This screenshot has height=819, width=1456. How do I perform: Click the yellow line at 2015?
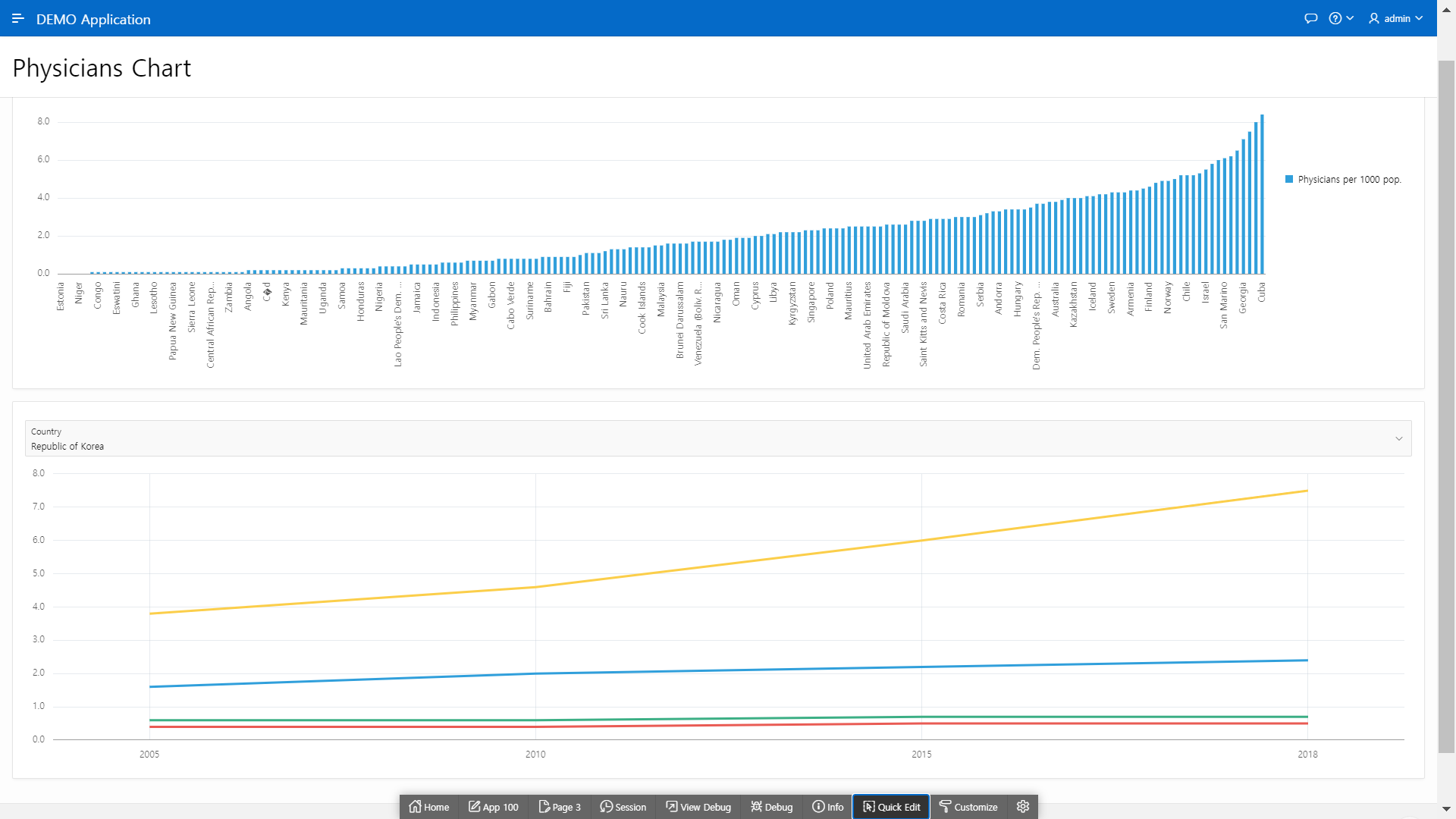921,541
